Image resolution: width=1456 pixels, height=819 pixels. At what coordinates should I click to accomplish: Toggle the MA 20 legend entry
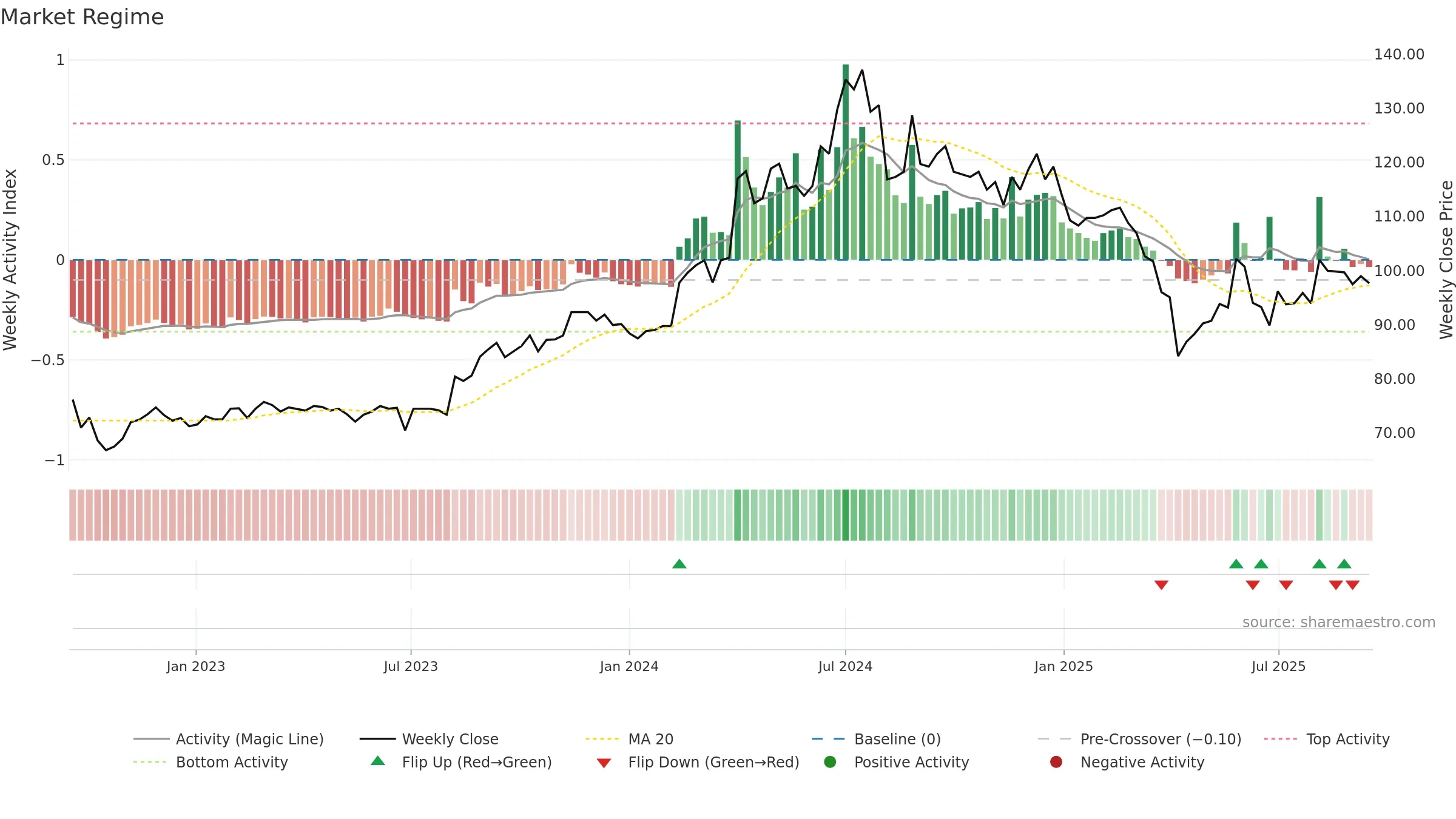coord(629,739)
